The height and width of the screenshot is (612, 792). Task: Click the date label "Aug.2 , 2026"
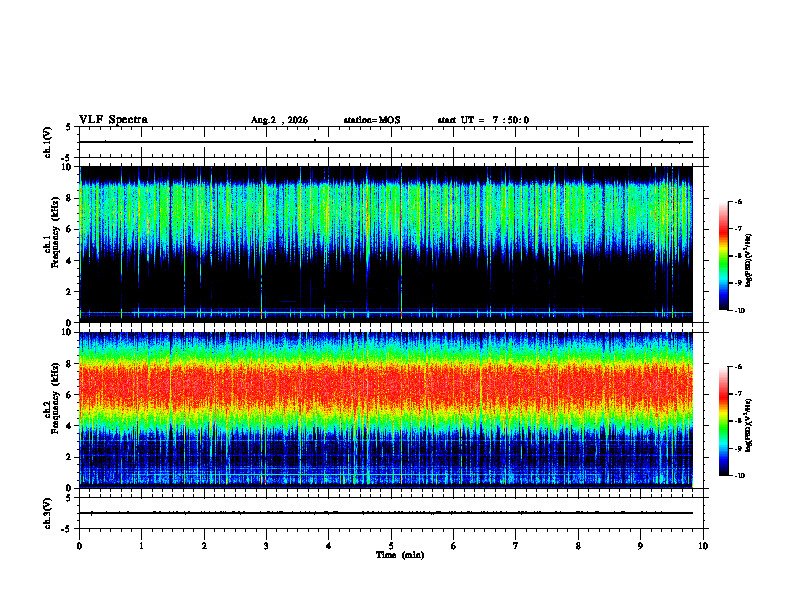pyautogui.click(x=279, y=120)
